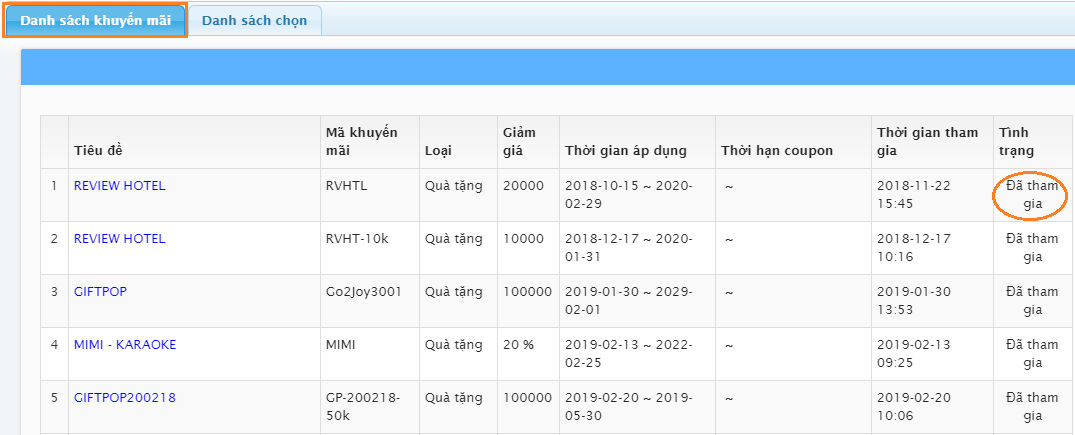Click Đã tham gia status in RVHT-10k row
1075x435 pixels.
click(1032, 248)
